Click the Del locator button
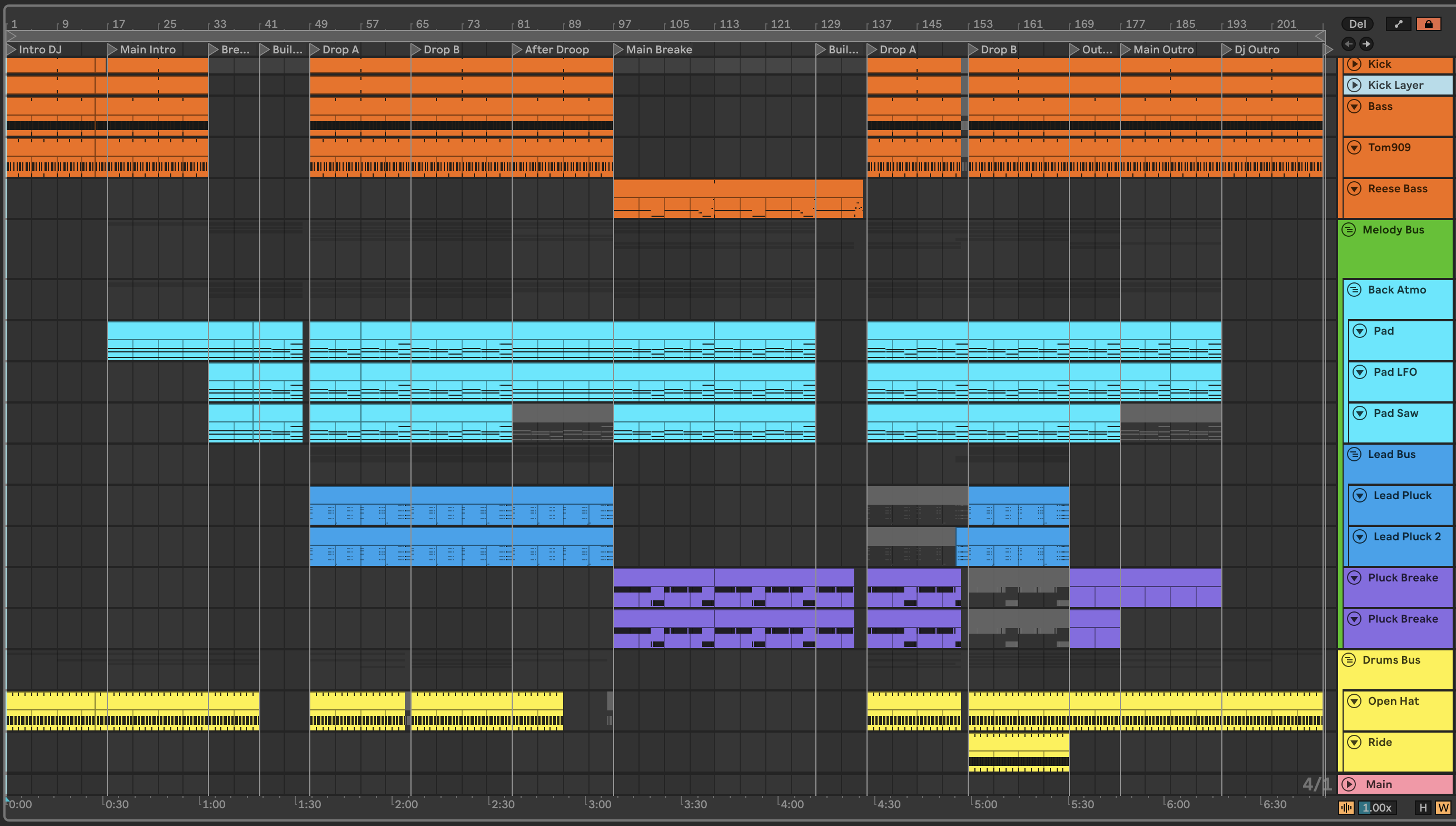This screenshot has width=1456, height=826. pyautogui.click(x=1357, y=24)
